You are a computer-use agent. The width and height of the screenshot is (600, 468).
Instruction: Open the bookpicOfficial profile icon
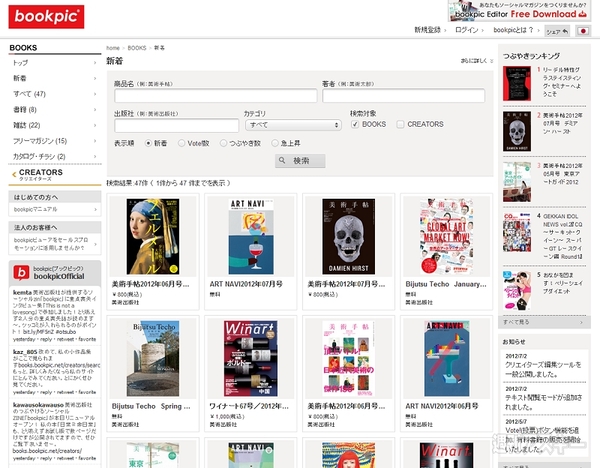(x=21, y=272)
